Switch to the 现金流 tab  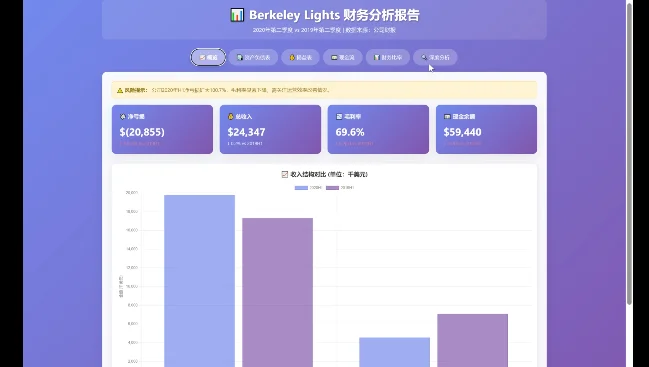(x=343, y=58)
